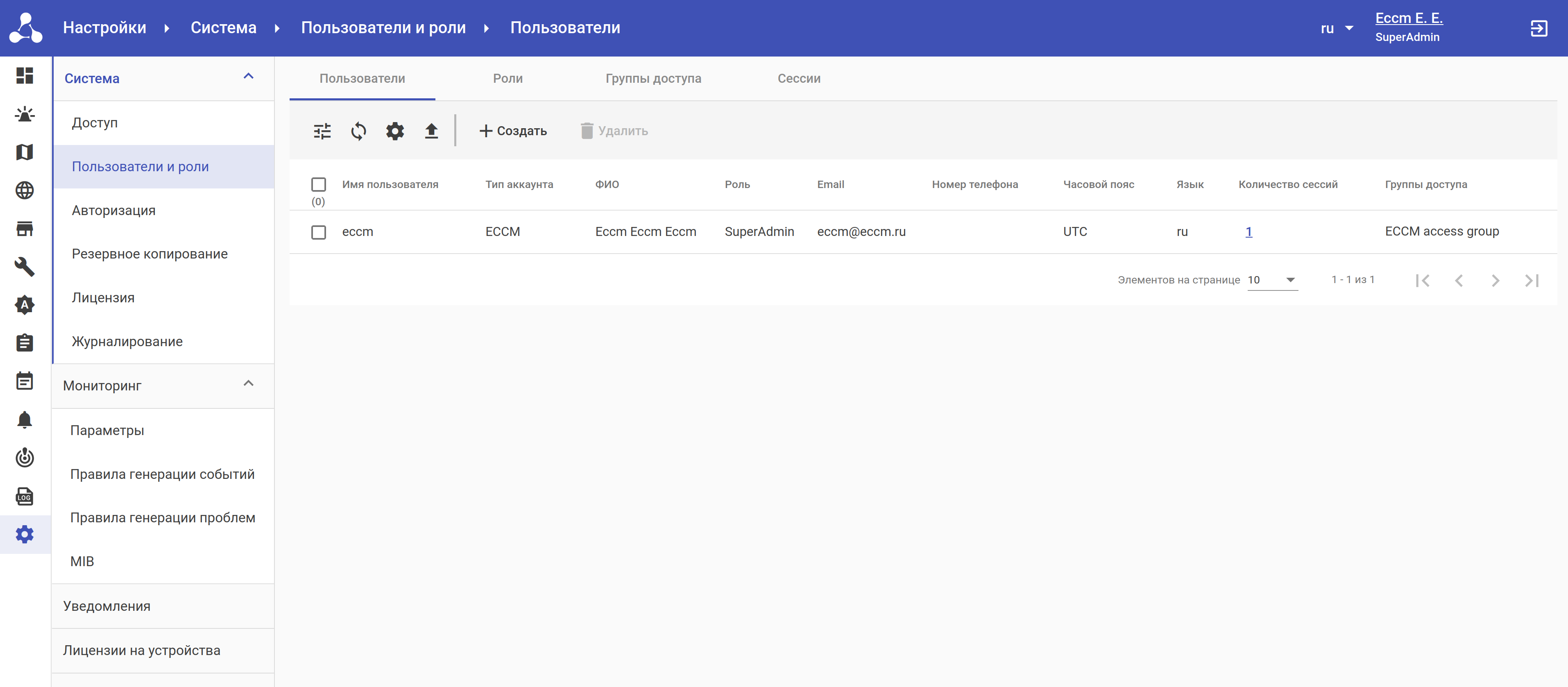Open session count link 1
The image size is (1568, 687).
(x=1249, y=232)
